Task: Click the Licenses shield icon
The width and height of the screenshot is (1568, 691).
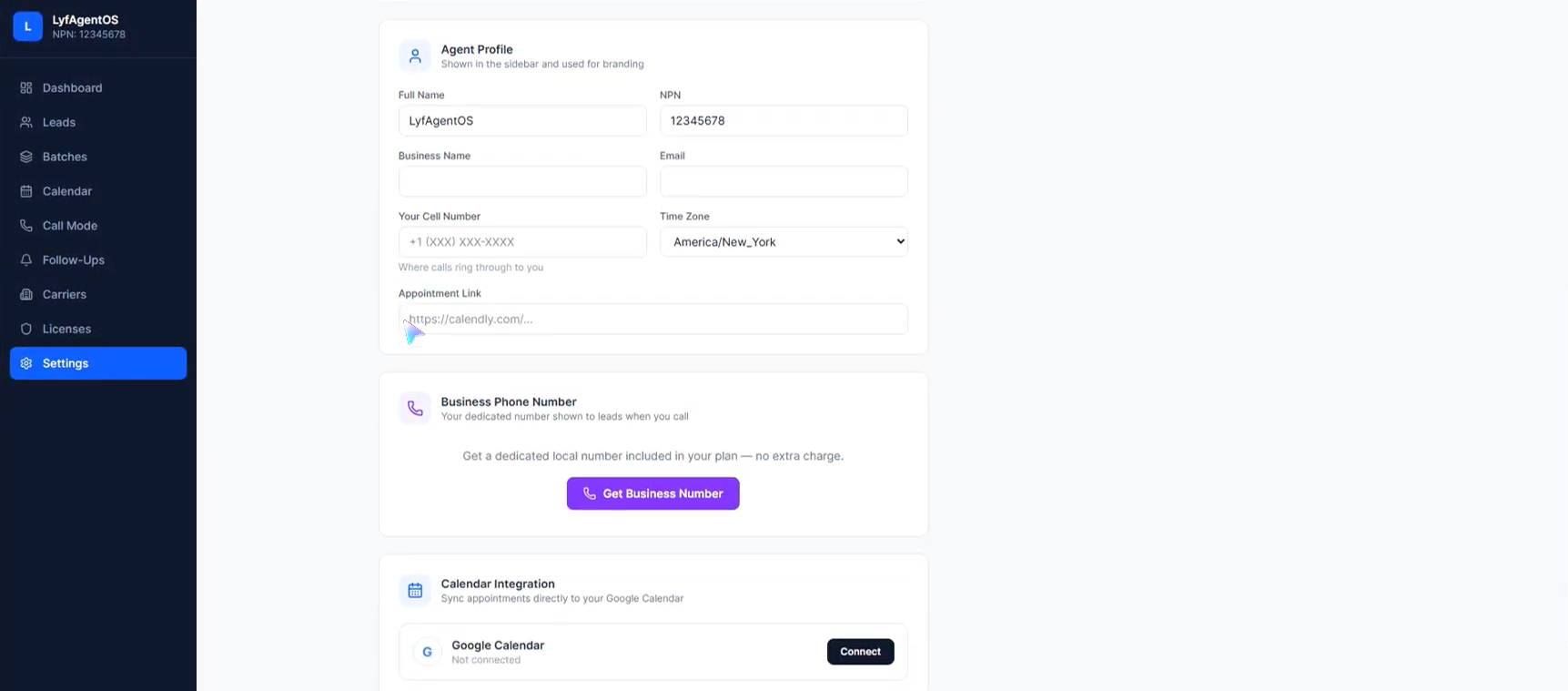Action: click(x=26, y=329)
